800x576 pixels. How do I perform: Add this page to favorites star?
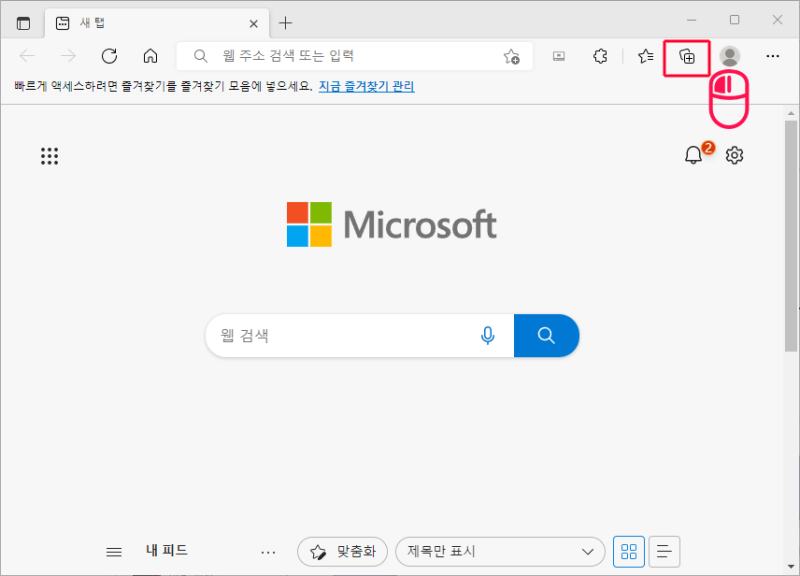coord(511,56)
